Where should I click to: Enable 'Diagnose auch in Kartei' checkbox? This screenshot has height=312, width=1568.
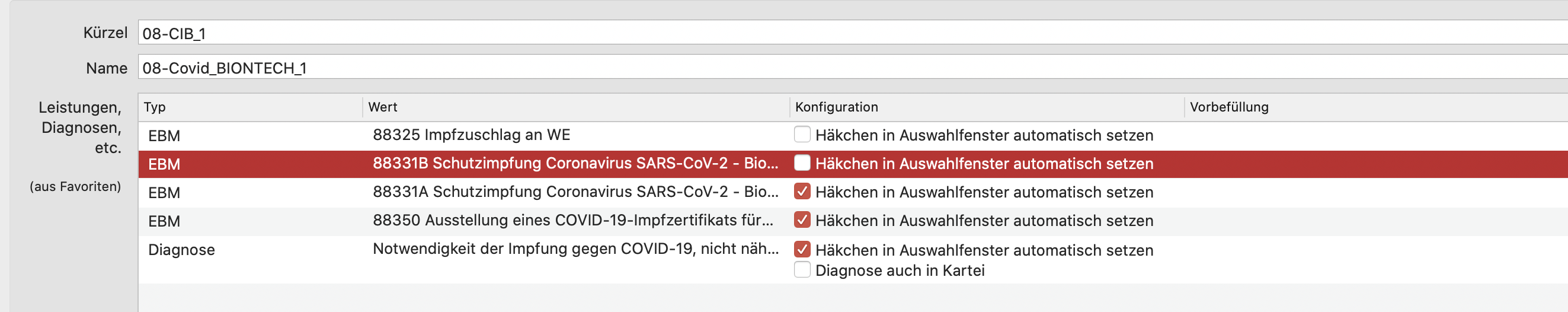coord(802,269)
